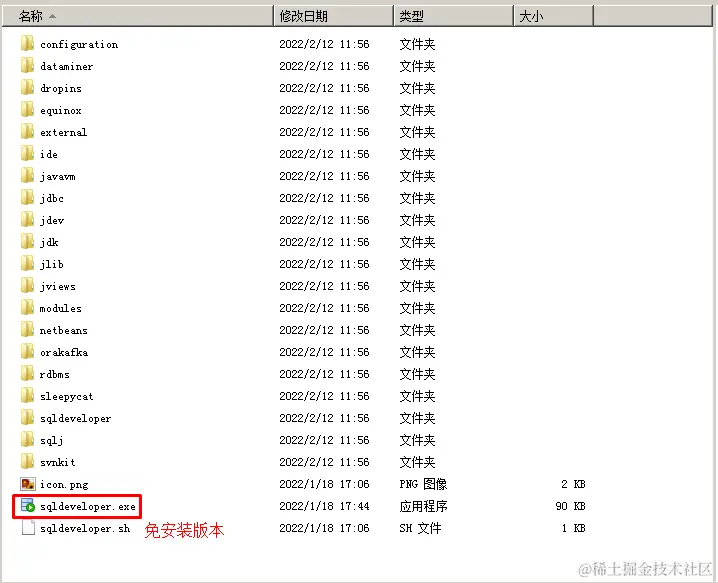This screenshot has width=718, height=583.
Task: Sort by the 类型 column header
Action: (x=454, y=16)
